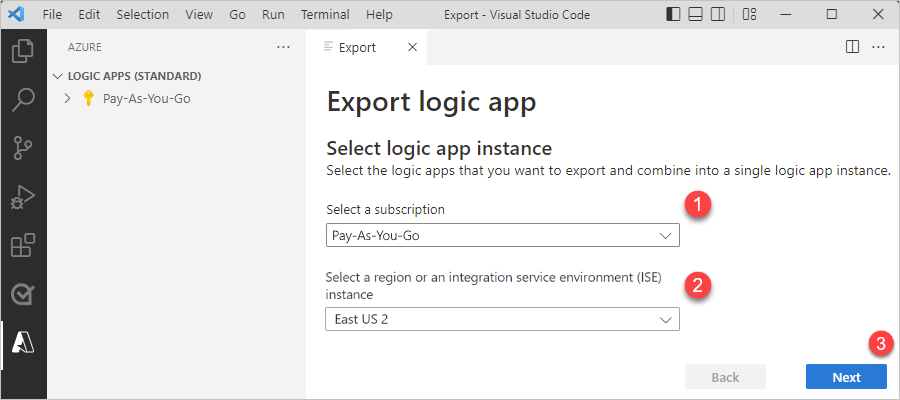The height and width of the screenshot is (400, 900).
Task: Toggle the primary side bar layout button
Action: click(673, 15)
